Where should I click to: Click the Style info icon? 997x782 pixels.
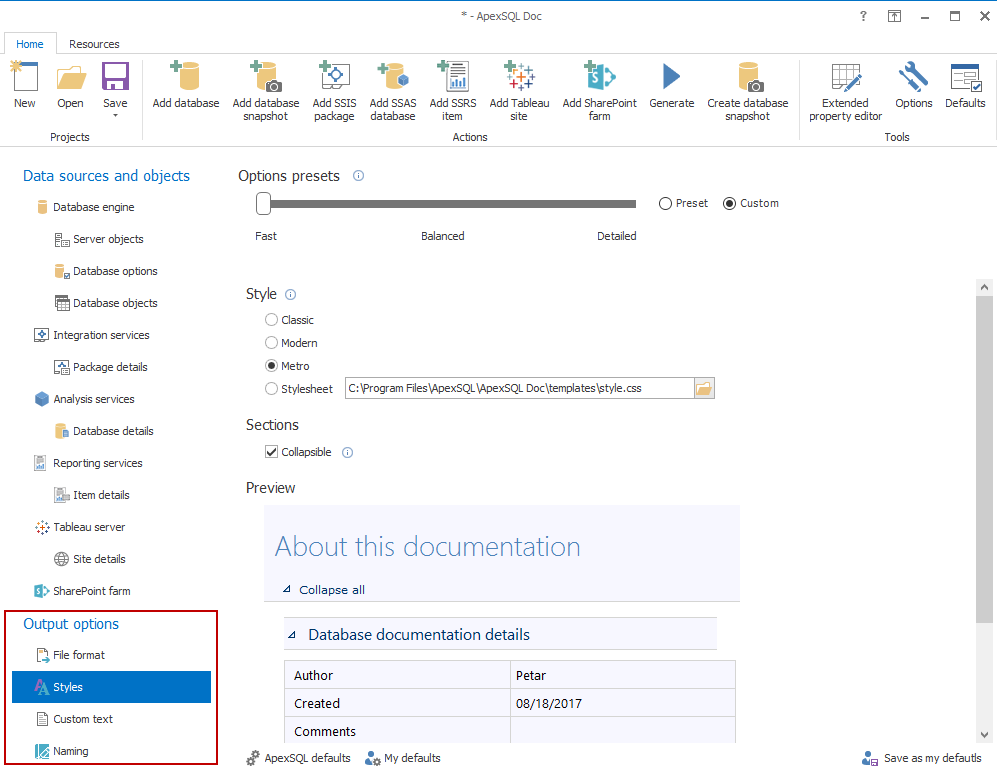[x=291, y=294]
